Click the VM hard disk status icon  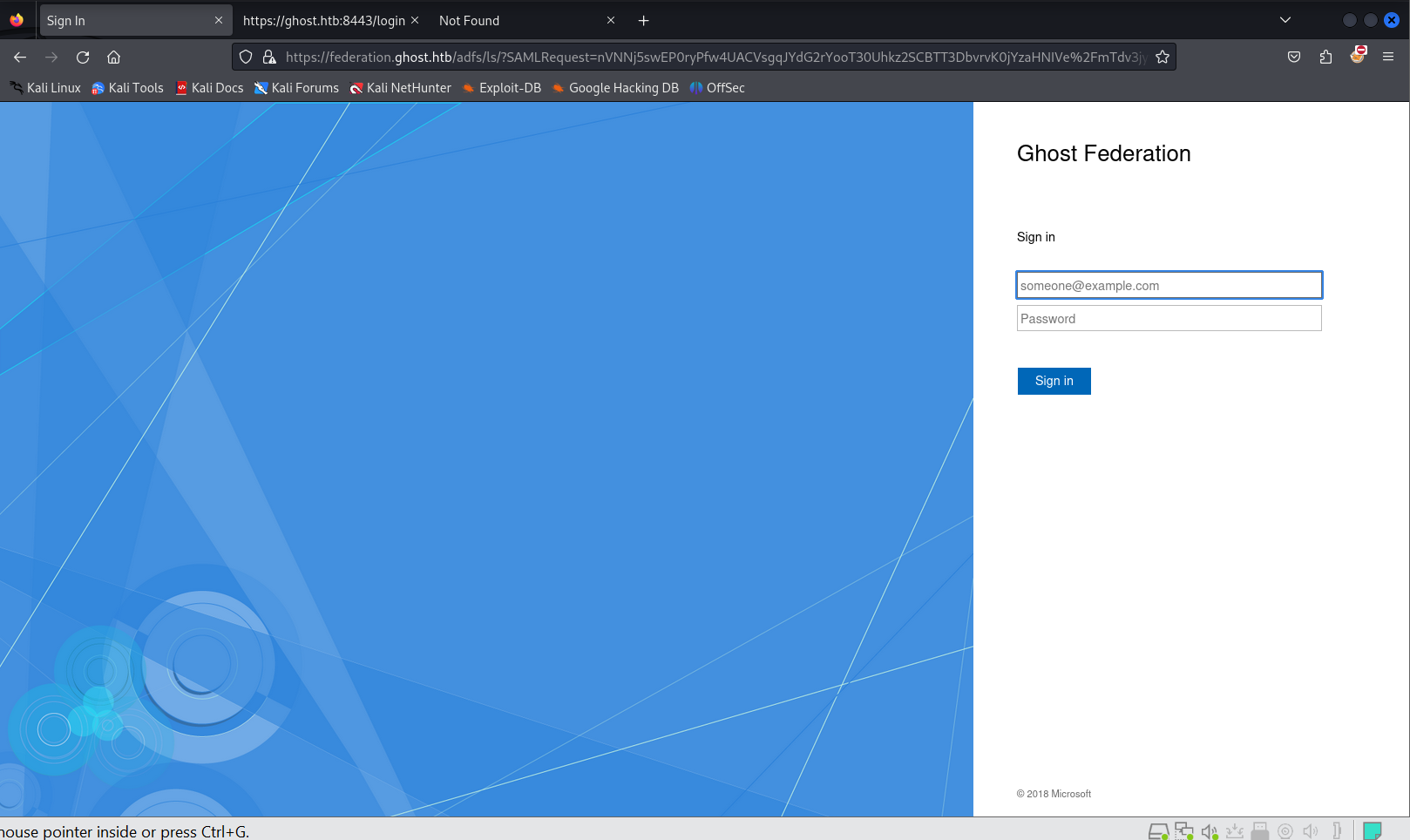[1158, 831]
